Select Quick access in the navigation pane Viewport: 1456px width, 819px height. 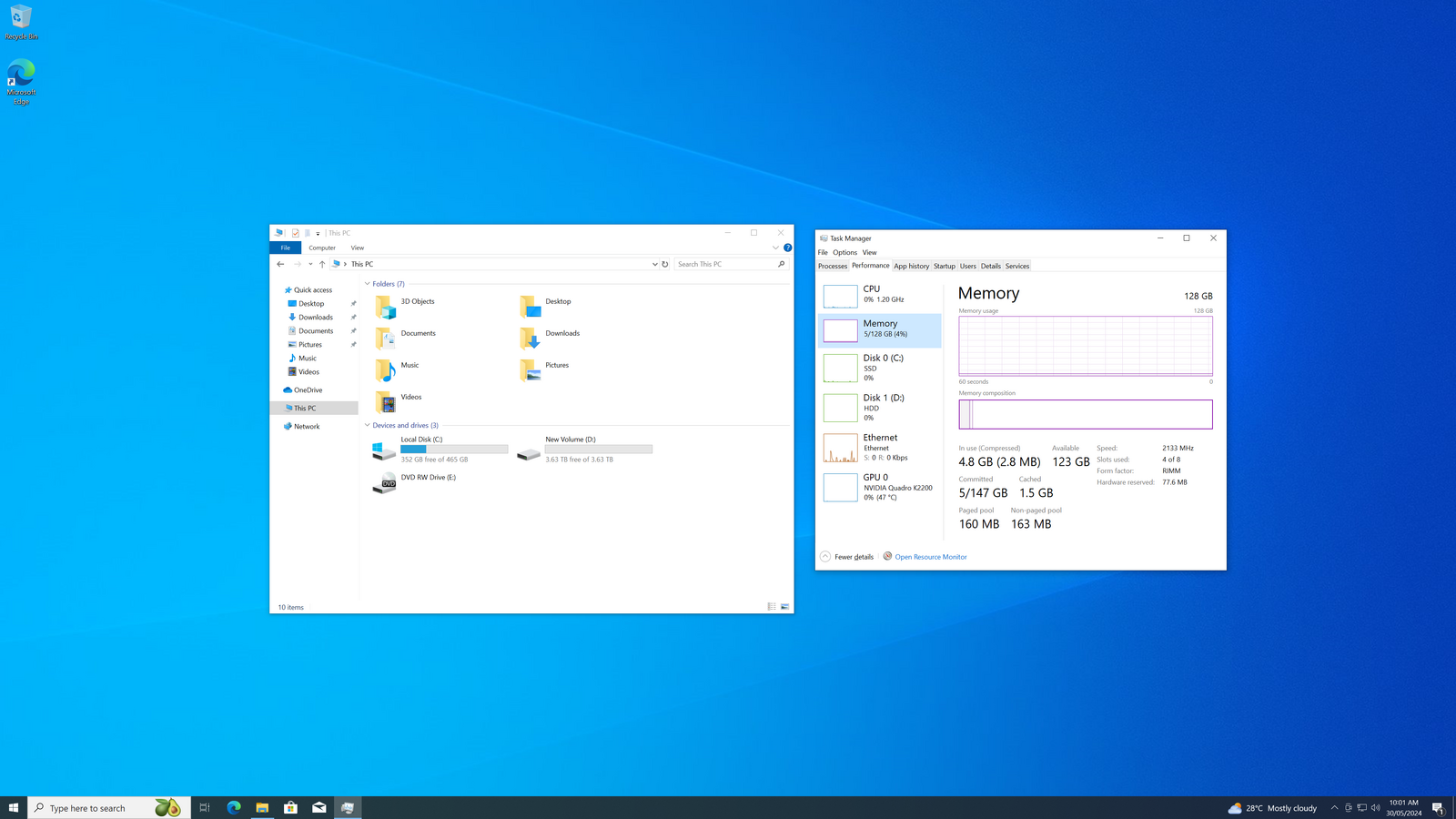click(313, 290)
